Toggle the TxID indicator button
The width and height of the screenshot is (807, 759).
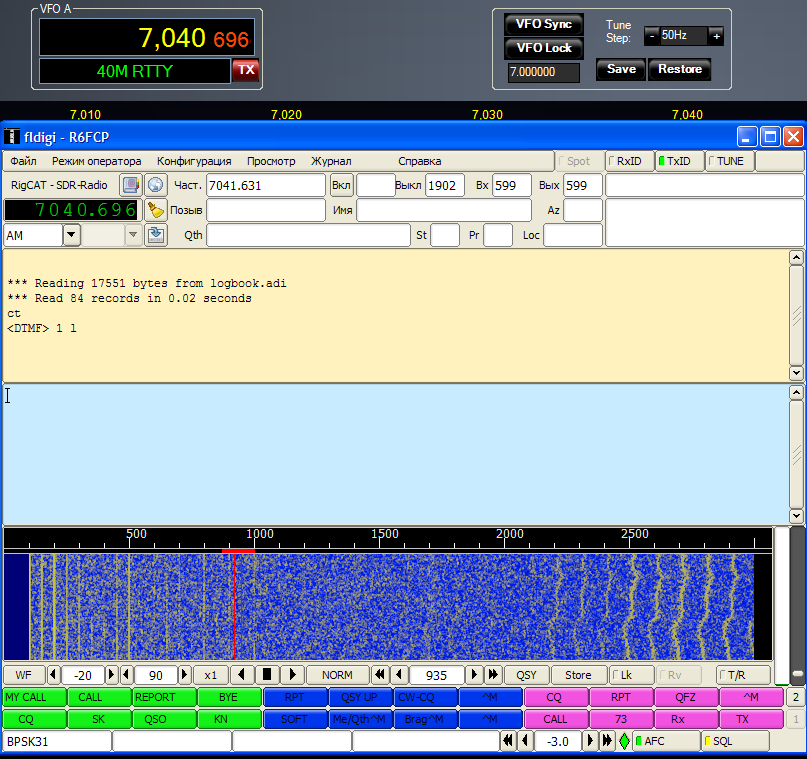(678, 161)
